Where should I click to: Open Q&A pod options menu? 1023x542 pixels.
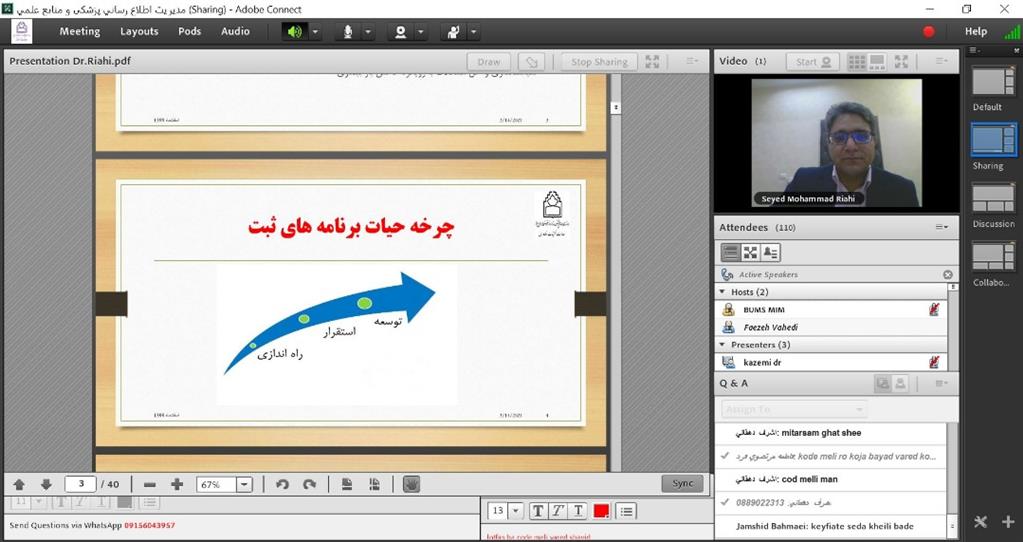point(941,384)
